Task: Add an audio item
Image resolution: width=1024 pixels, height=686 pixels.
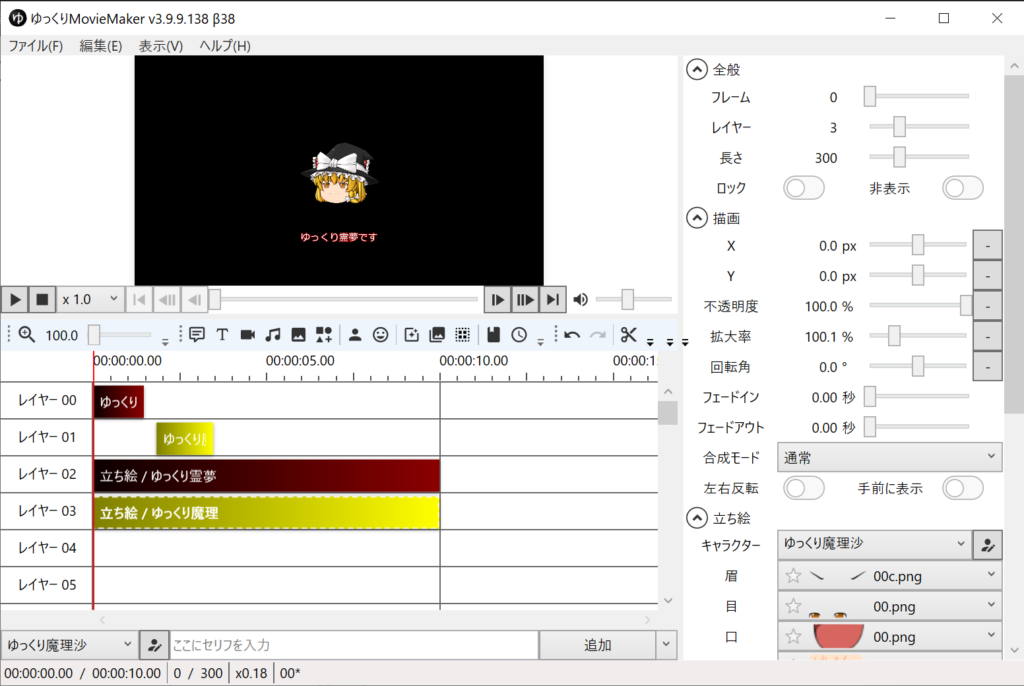Action: point(273,335)
